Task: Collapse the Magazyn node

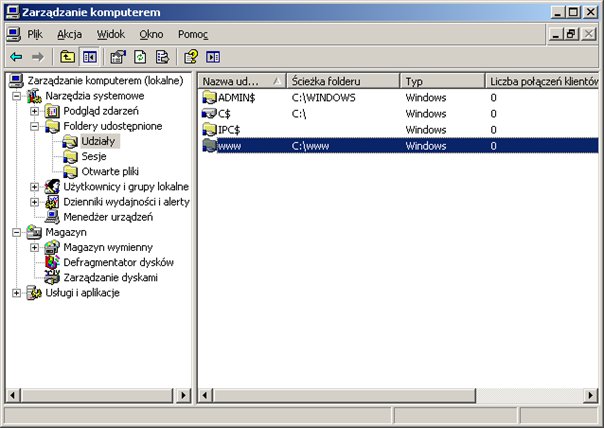Action: (x=16, y=232)
